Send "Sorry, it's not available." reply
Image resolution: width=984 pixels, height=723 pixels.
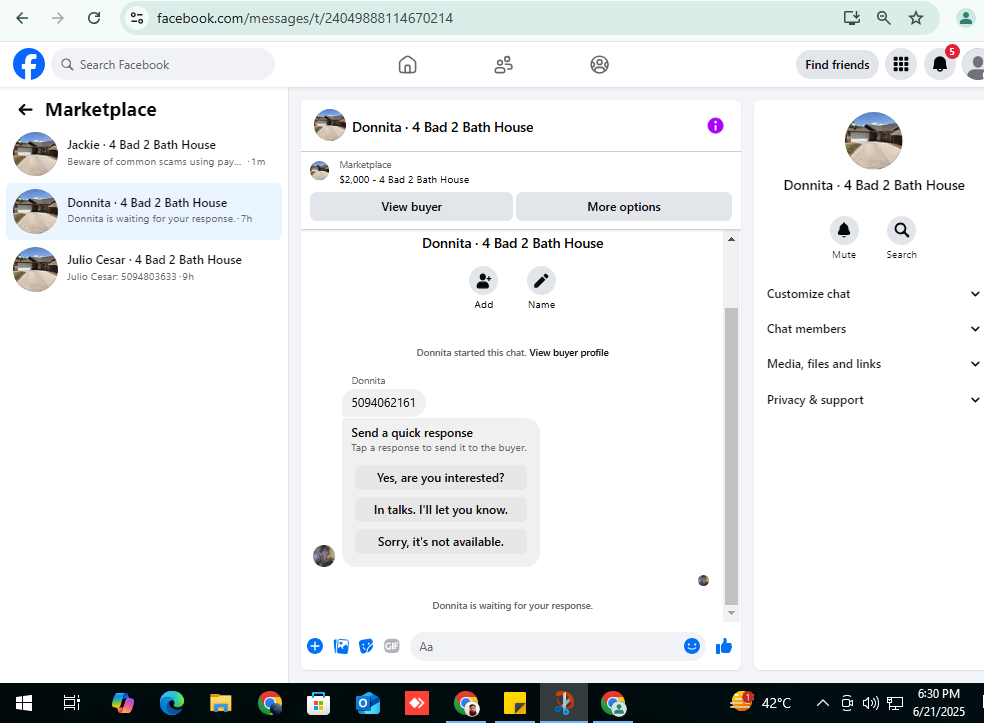(441, 542)
